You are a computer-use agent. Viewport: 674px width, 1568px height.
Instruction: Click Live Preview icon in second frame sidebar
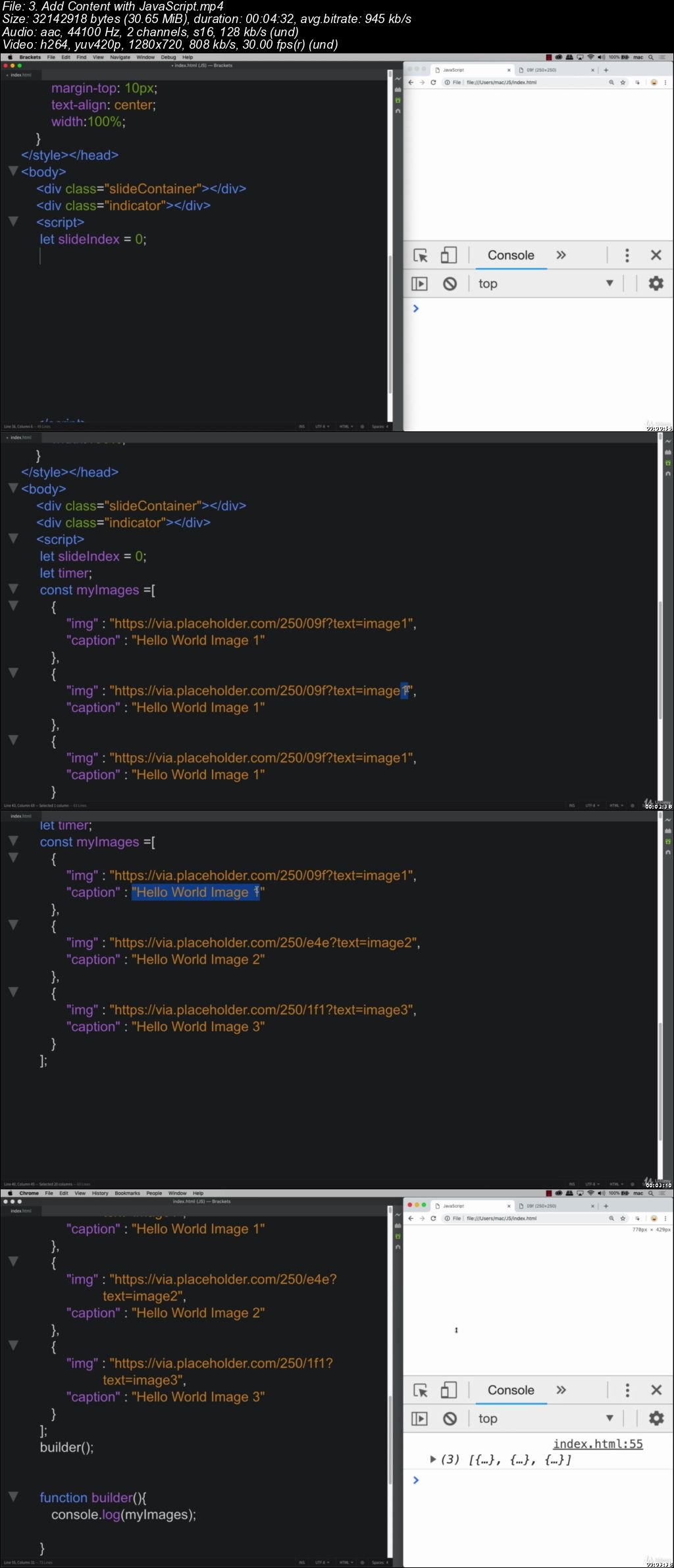[668, 442]
